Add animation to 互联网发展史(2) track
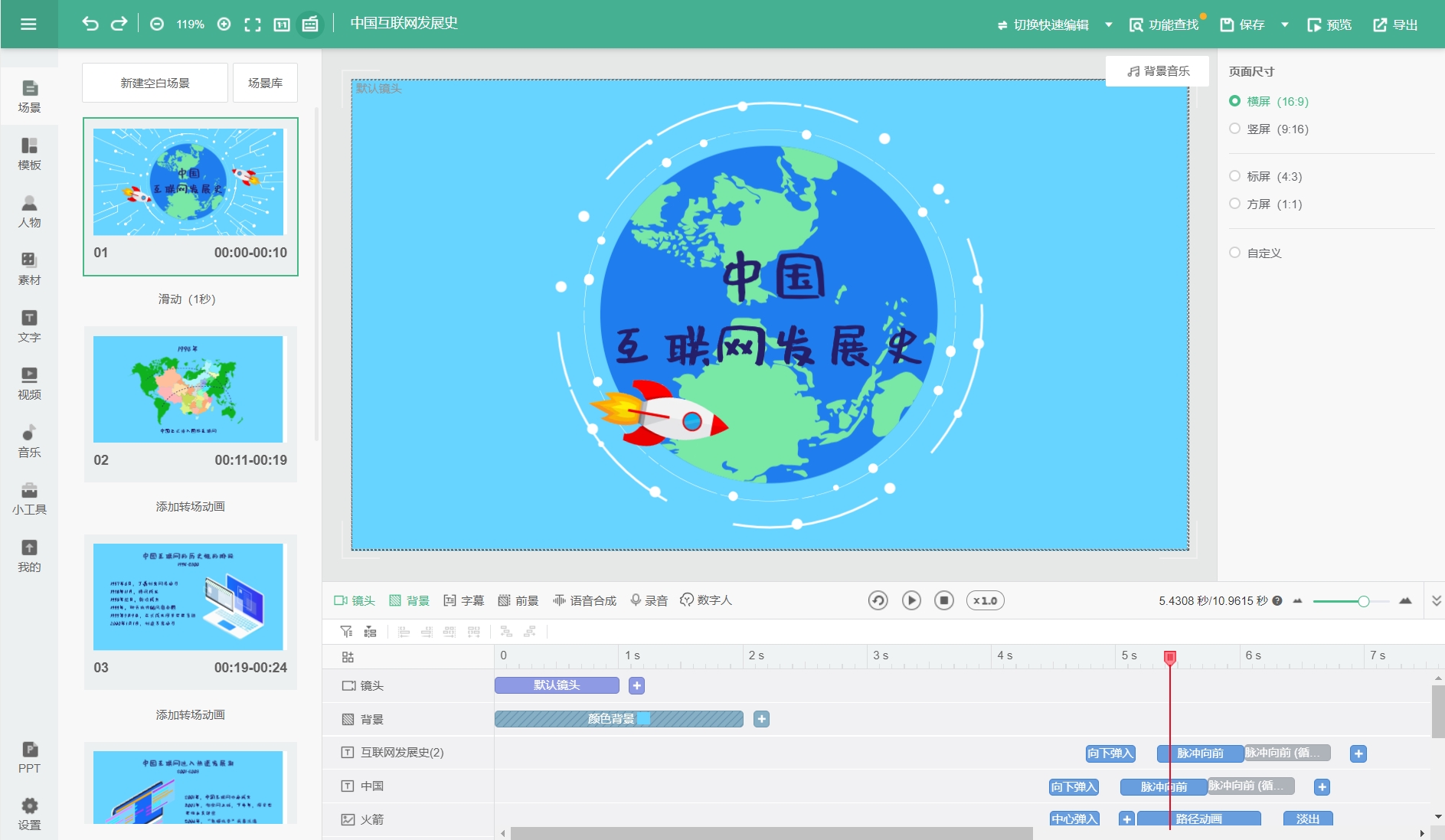 [x=1358, y=753]
